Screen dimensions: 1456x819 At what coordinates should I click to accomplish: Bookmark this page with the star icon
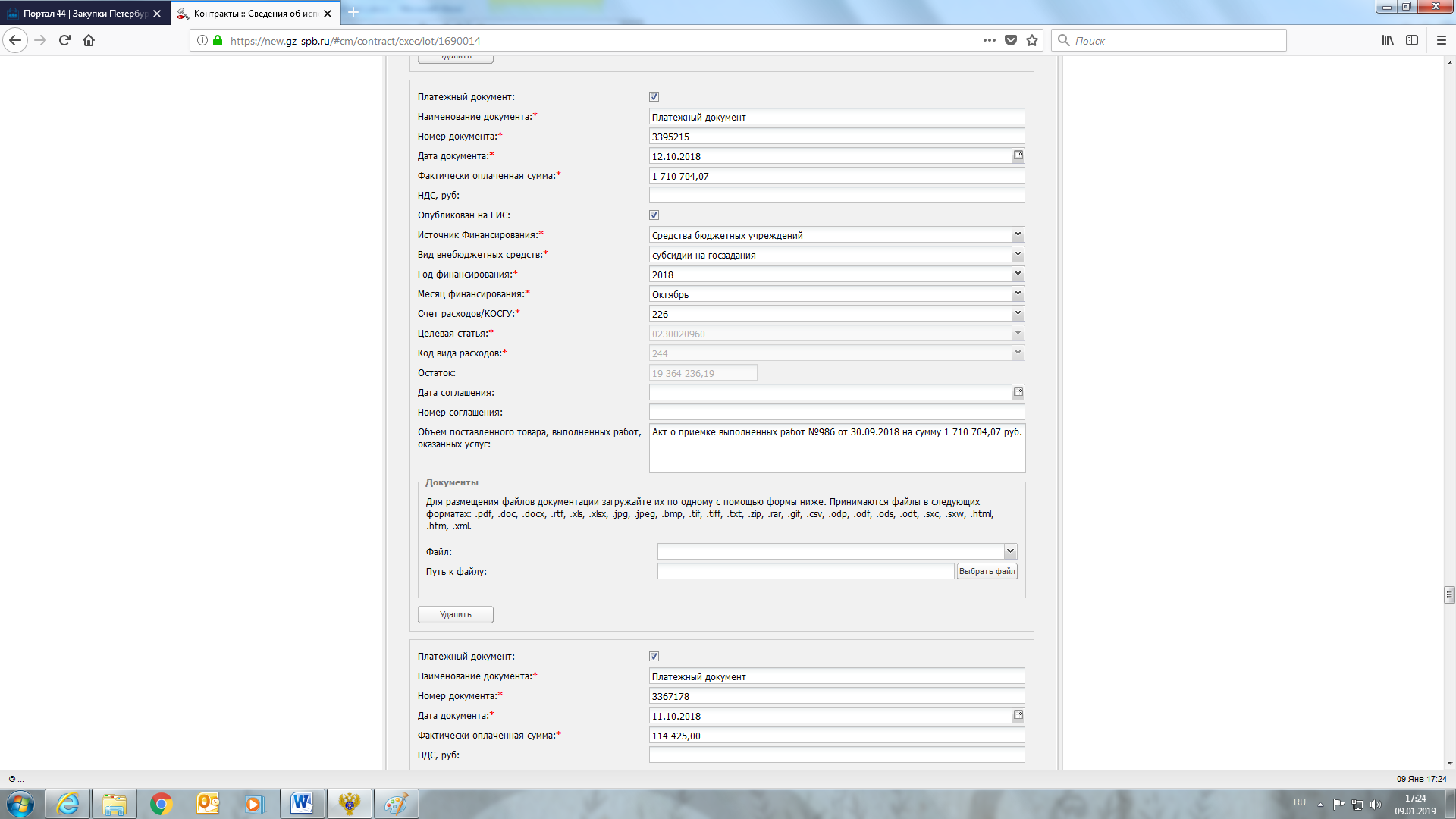coord(1032,40)
